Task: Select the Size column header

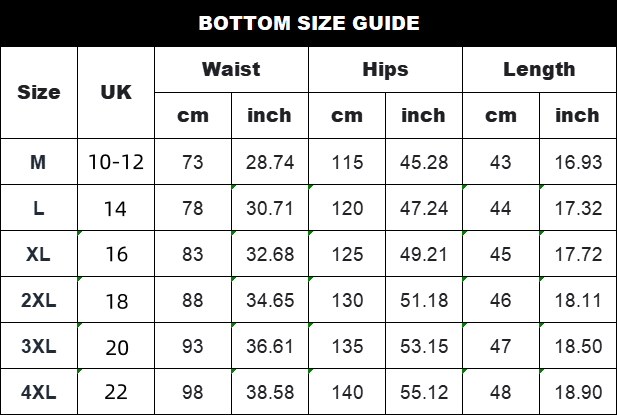Action: (x=39, y=92)
